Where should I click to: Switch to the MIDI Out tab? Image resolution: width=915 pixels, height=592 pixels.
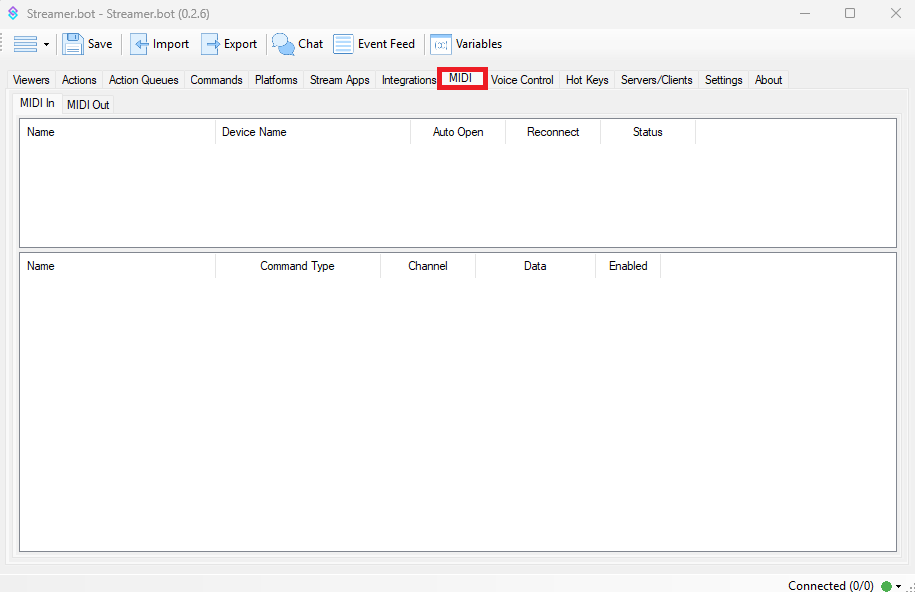point(88,104)
